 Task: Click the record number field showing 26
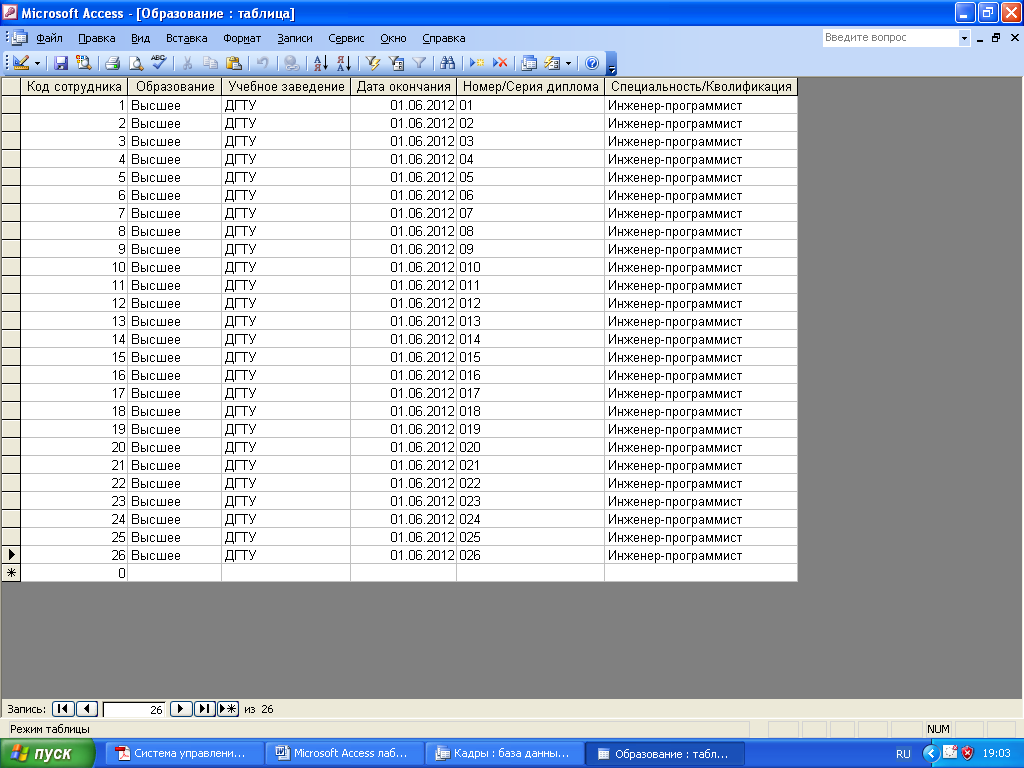click(x=134, y=709)
